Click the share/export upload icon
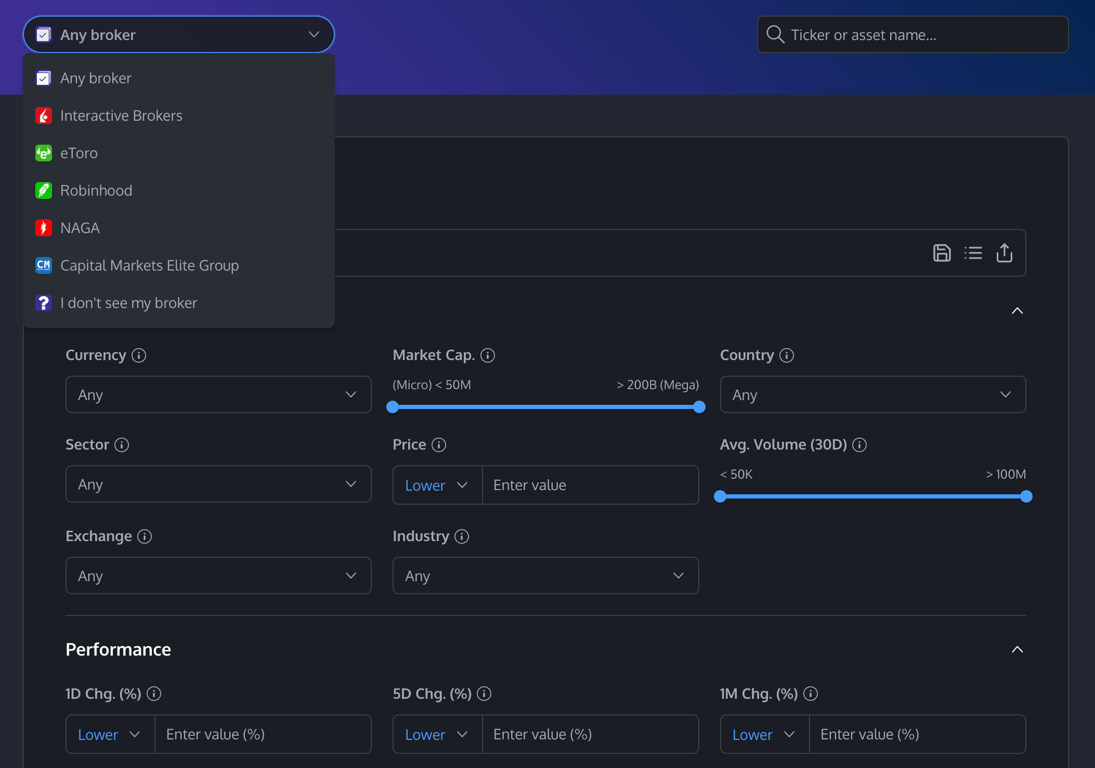Viewport: 1095px width, 768px height. [1004, 253]
